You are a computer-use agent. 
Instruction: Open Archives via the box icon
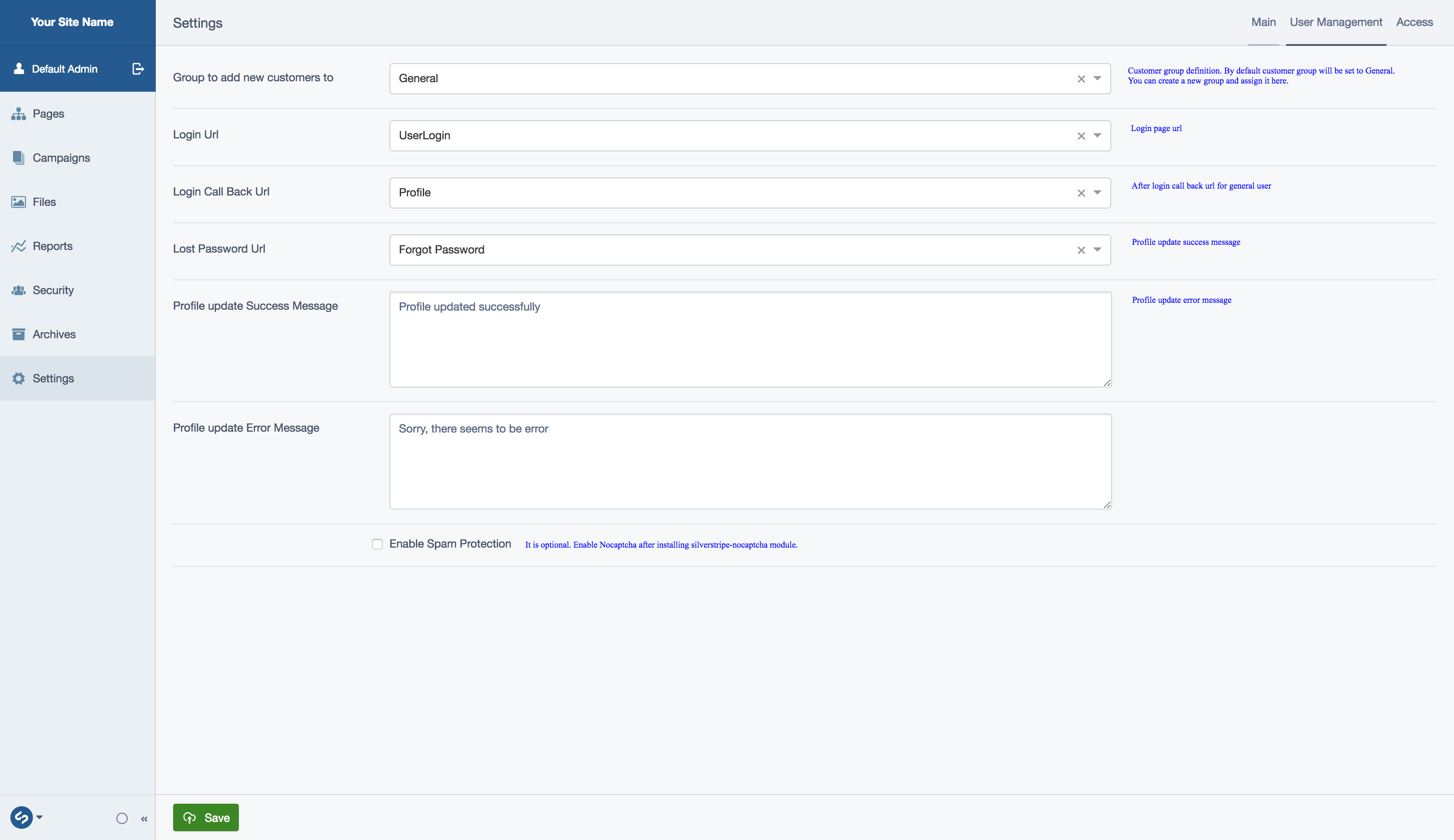(19, 334)
